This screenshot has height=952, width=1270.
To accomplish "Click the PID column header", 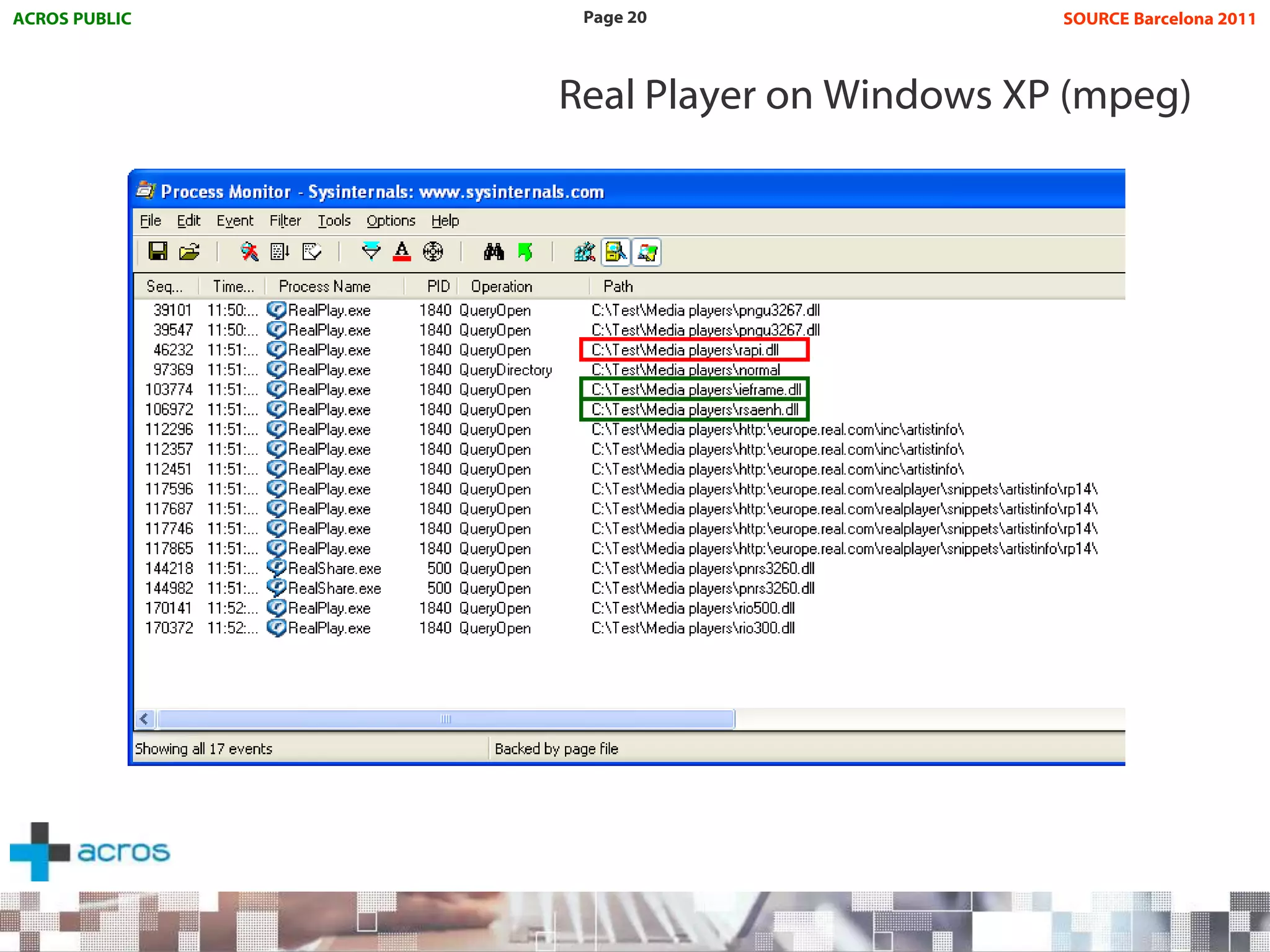I will [432, 286].
